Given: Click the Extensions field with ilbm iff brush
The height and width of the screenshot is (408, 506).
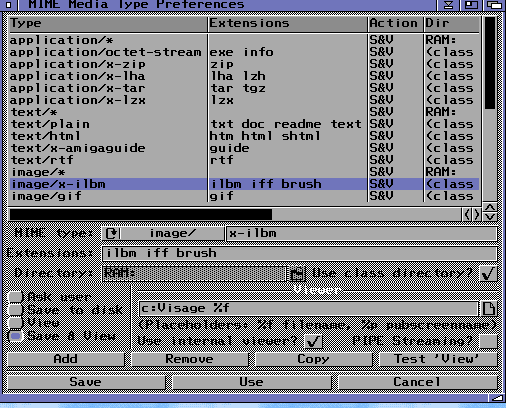Looking at the screenshot, I should pos(299,253).
